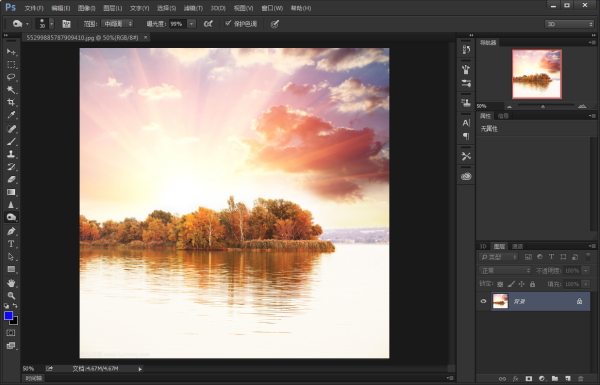Open the Filter menu

click(193, 8)
